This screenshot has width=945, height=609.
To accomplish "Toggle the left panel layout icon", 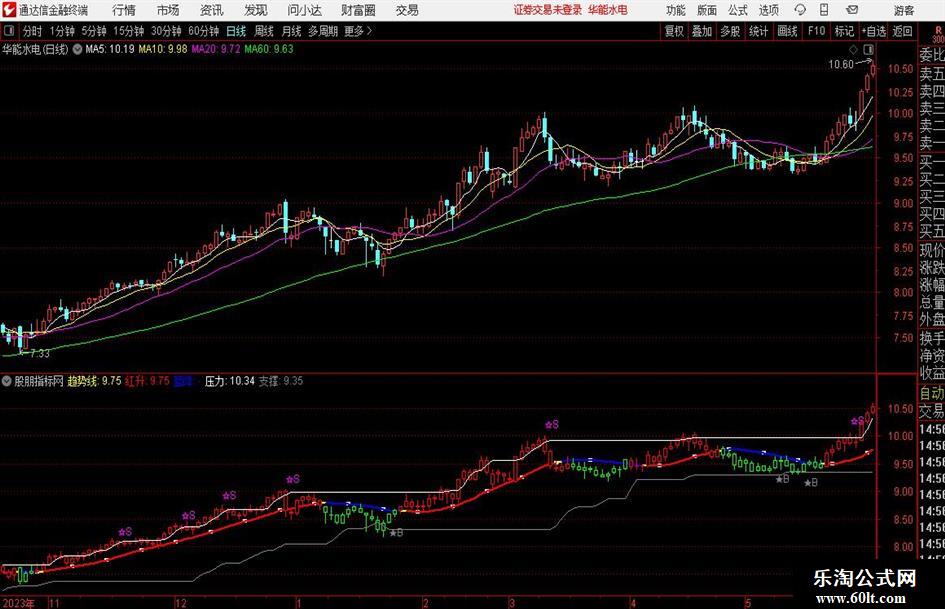I will (9, 31).
